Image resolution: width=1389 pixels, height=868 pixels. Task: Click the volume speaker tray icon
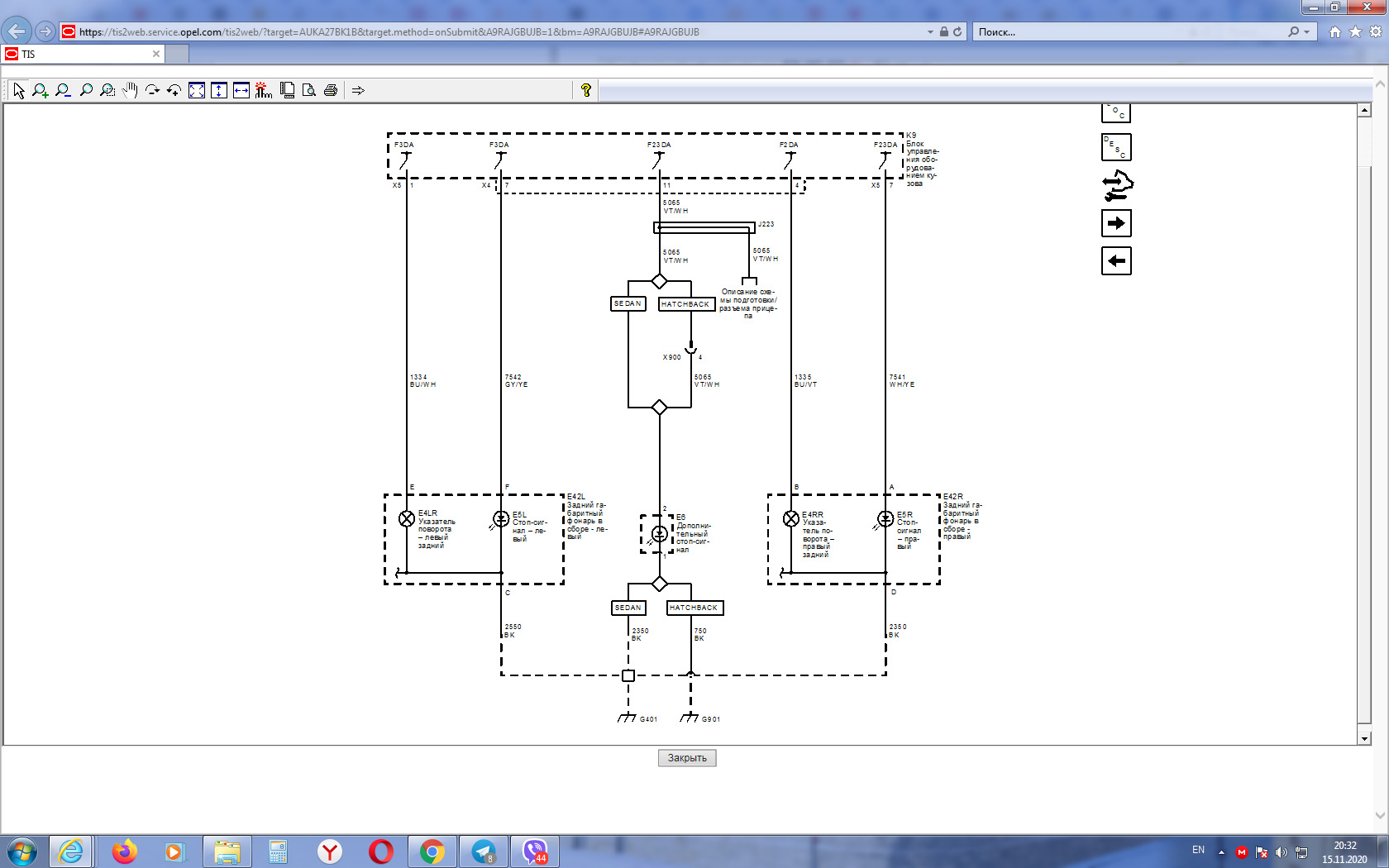[x=1281, y=852]
